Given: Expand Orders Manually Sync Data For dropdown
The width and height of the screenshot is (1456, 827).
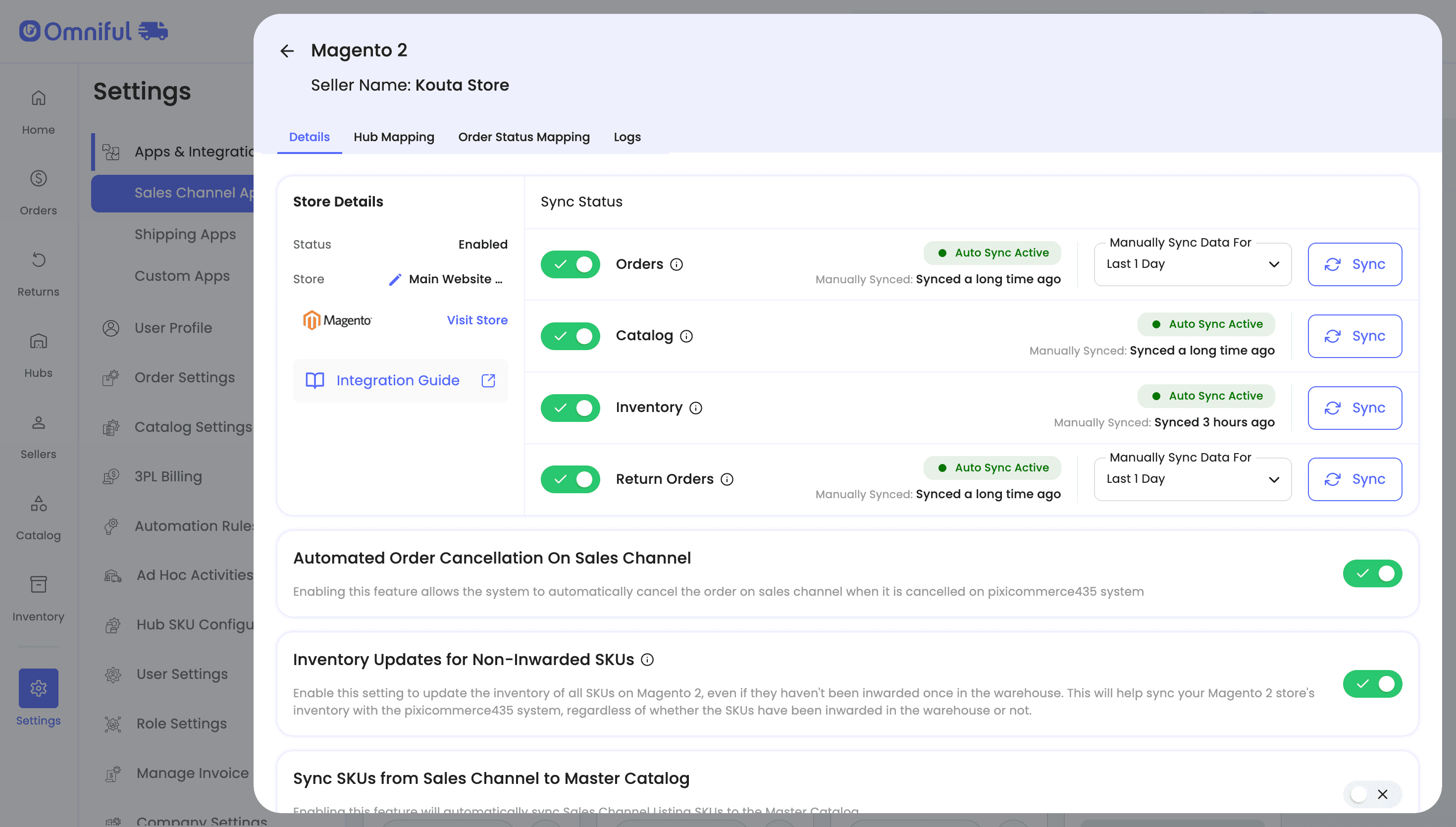Looking at the screenshot, I should tap(1192, 264).
